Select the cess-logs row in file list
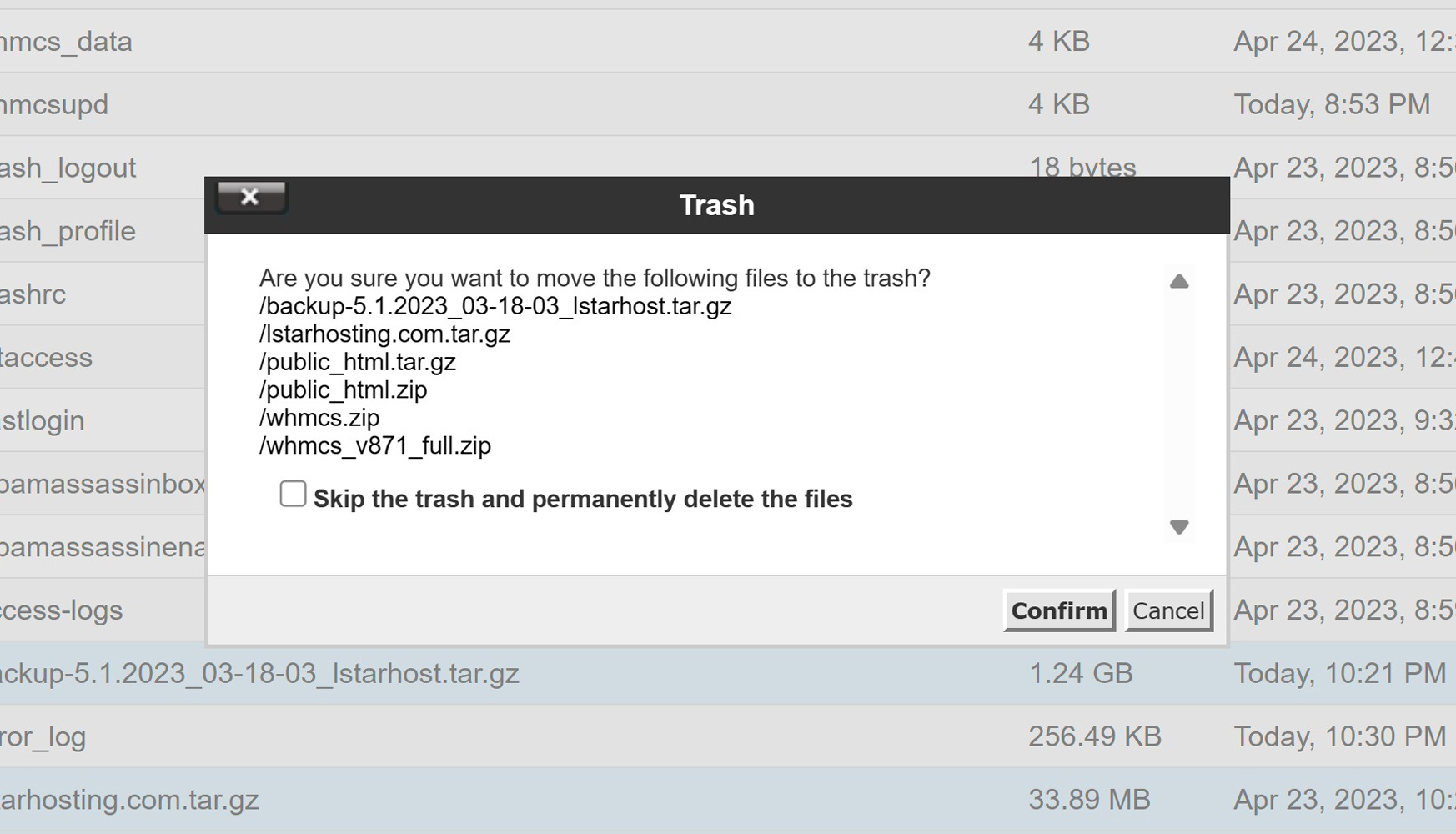The height and width of the screenshot is (834, 1456). 62,610
